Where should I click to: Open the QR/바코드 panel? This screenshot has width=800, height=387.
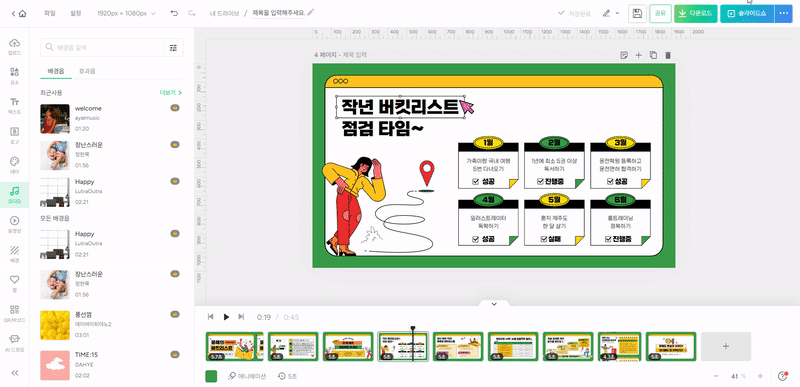[14, 313]
